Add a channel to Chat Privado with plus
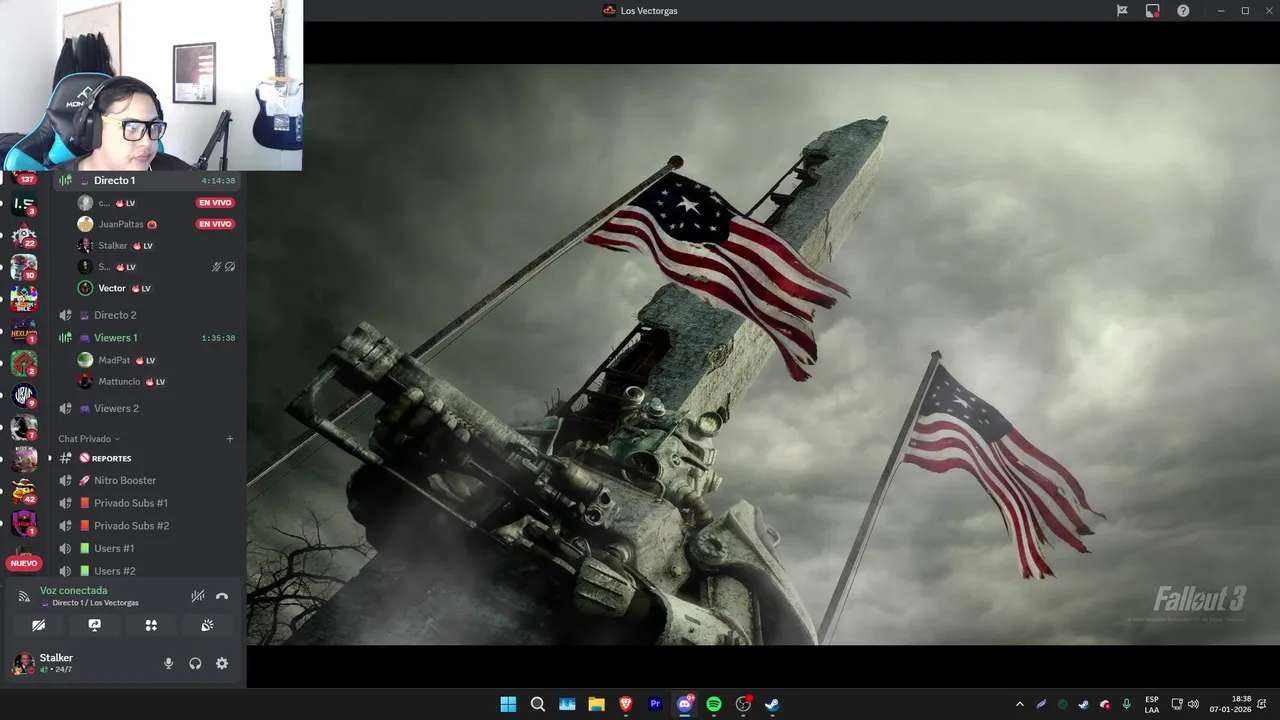This screenshot has width=1280, height=720. (230, 439)
